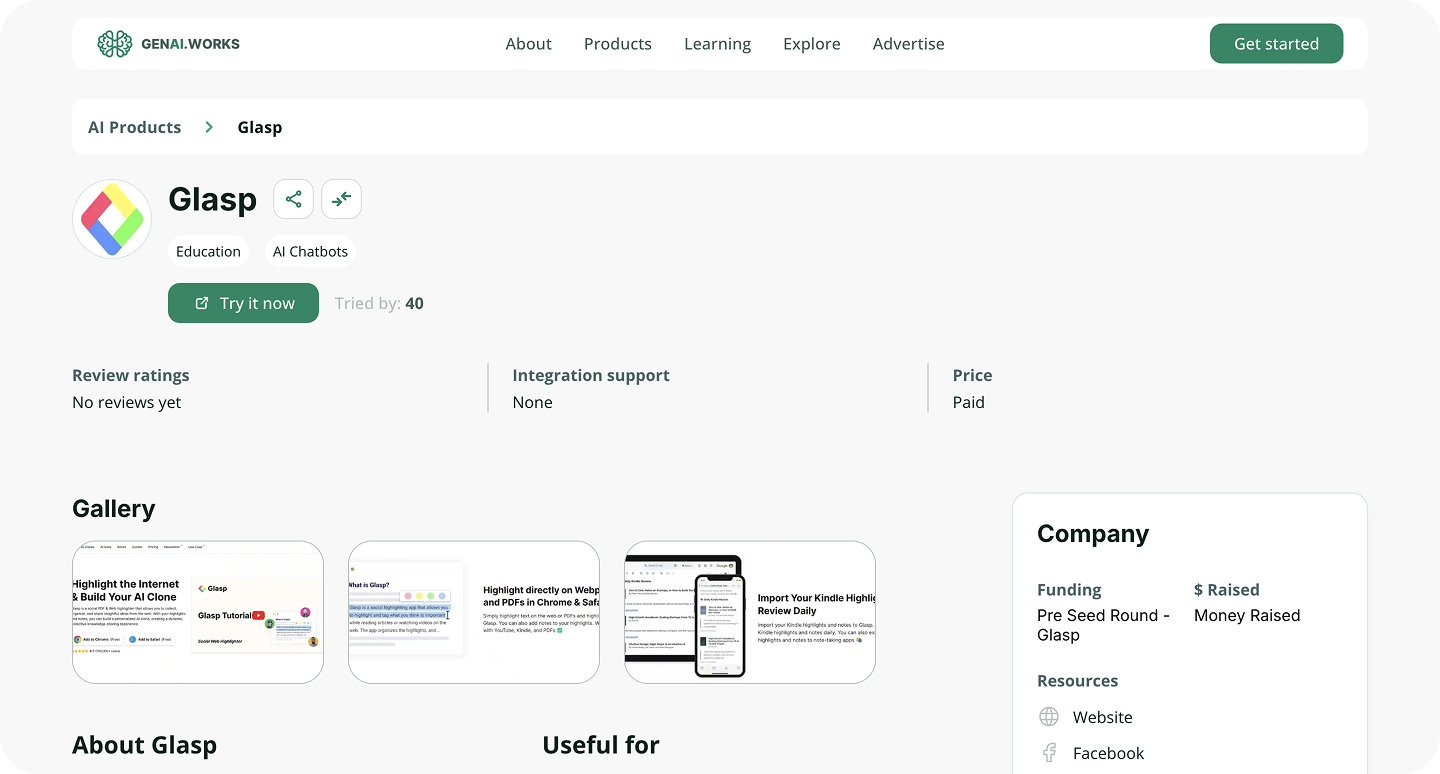Open the Facebook resource link
The image size is (1440, 774).
click(x=1108, y=753)
